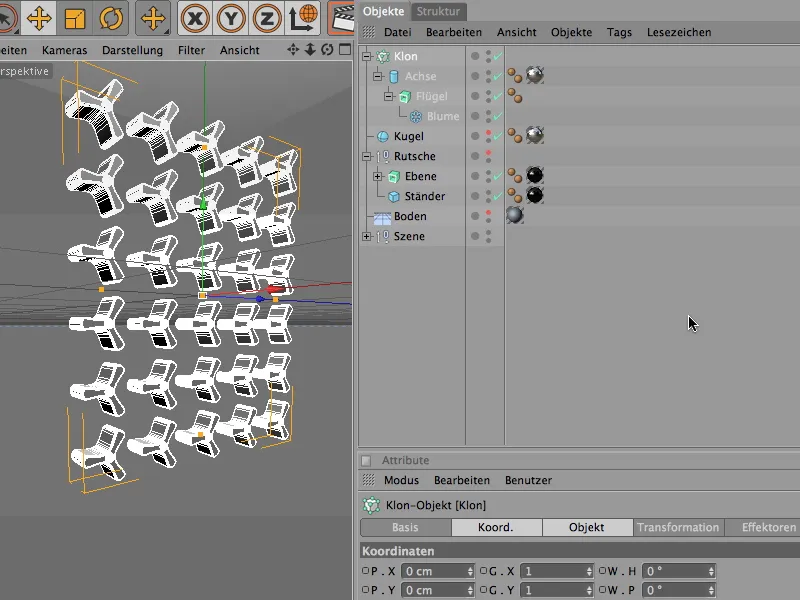The height and width of the screenshot is (600, 800).
Task: Select the Move tool in the toolbar
Action: pos(39,17)
